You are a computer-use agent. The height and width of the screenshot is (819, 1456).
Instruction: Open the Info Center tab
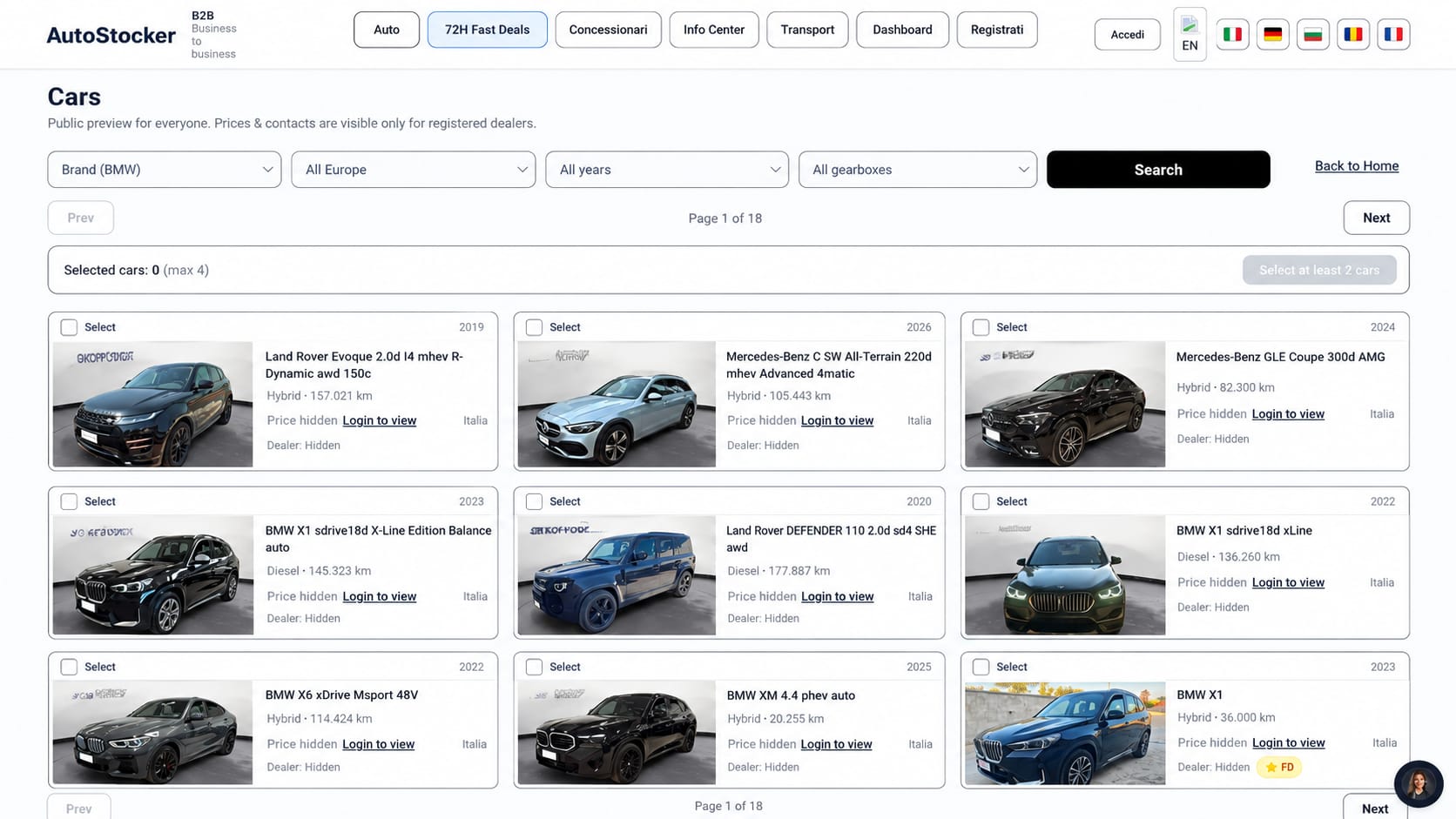coord(714,30)
